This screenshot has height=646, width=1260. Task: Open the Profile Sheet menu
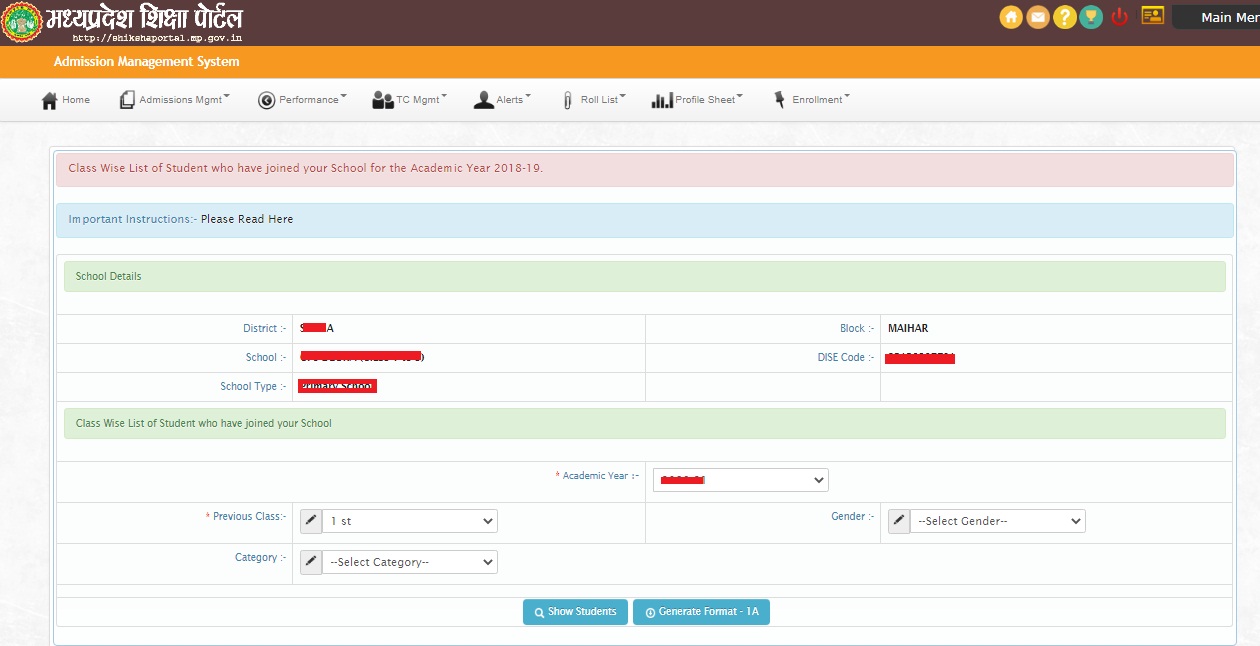click(698, 100)
